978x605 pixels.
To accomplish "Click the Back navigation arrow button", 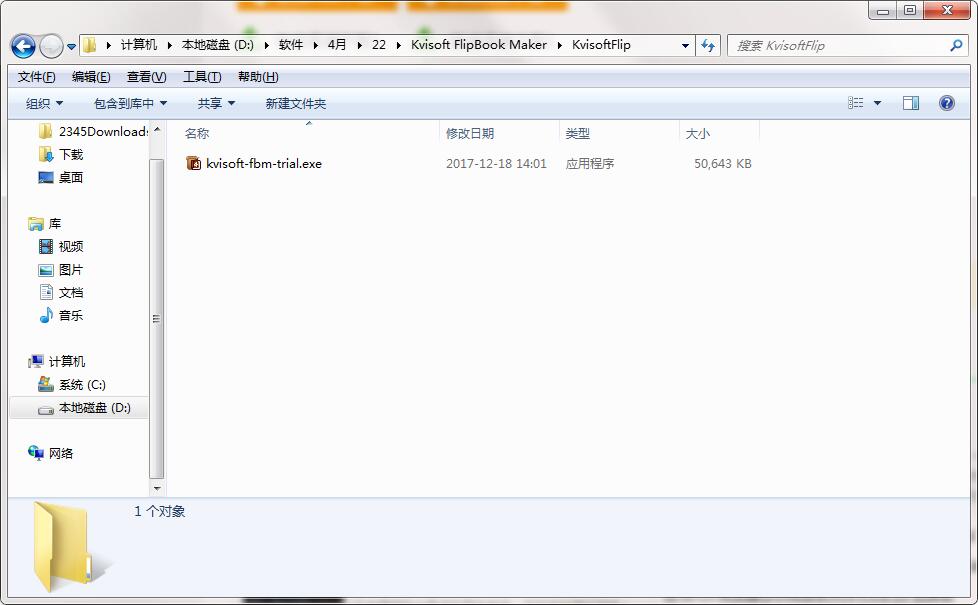I will [23, 46].
